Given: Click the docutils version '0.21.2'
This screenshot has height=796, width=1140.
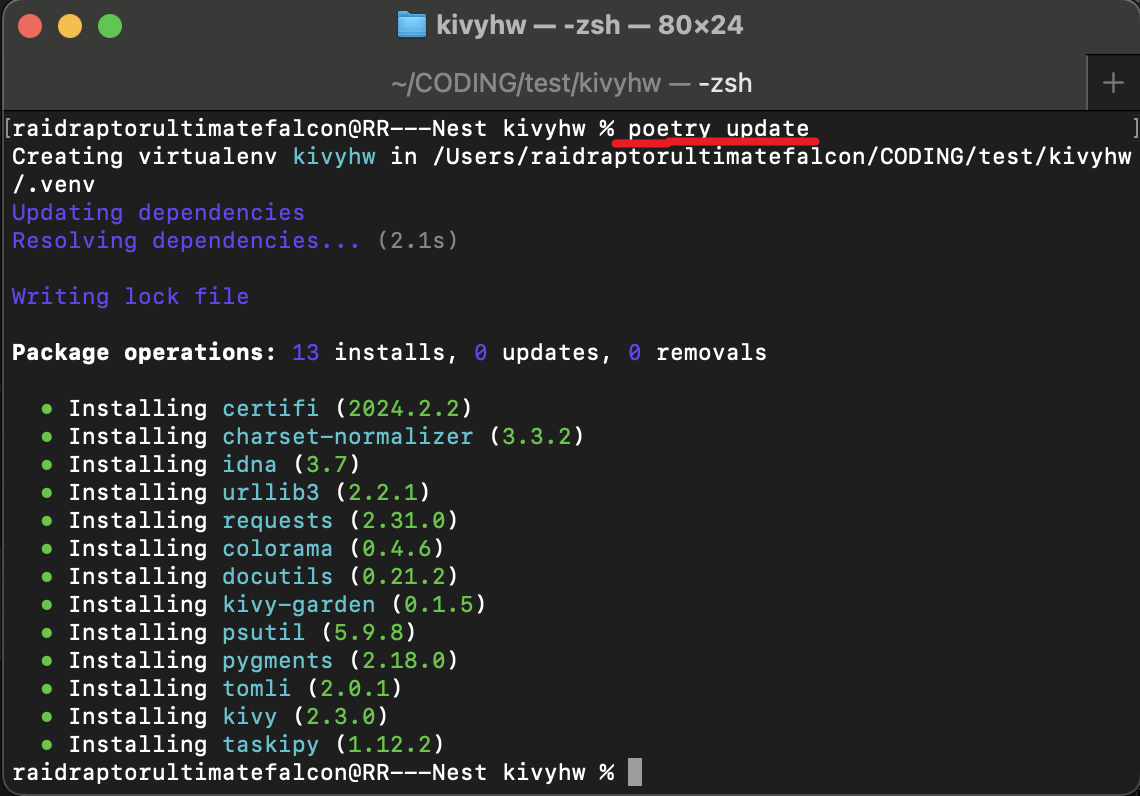Looking at the screenshot, I should pyautogui.click(x=404, y=576).
